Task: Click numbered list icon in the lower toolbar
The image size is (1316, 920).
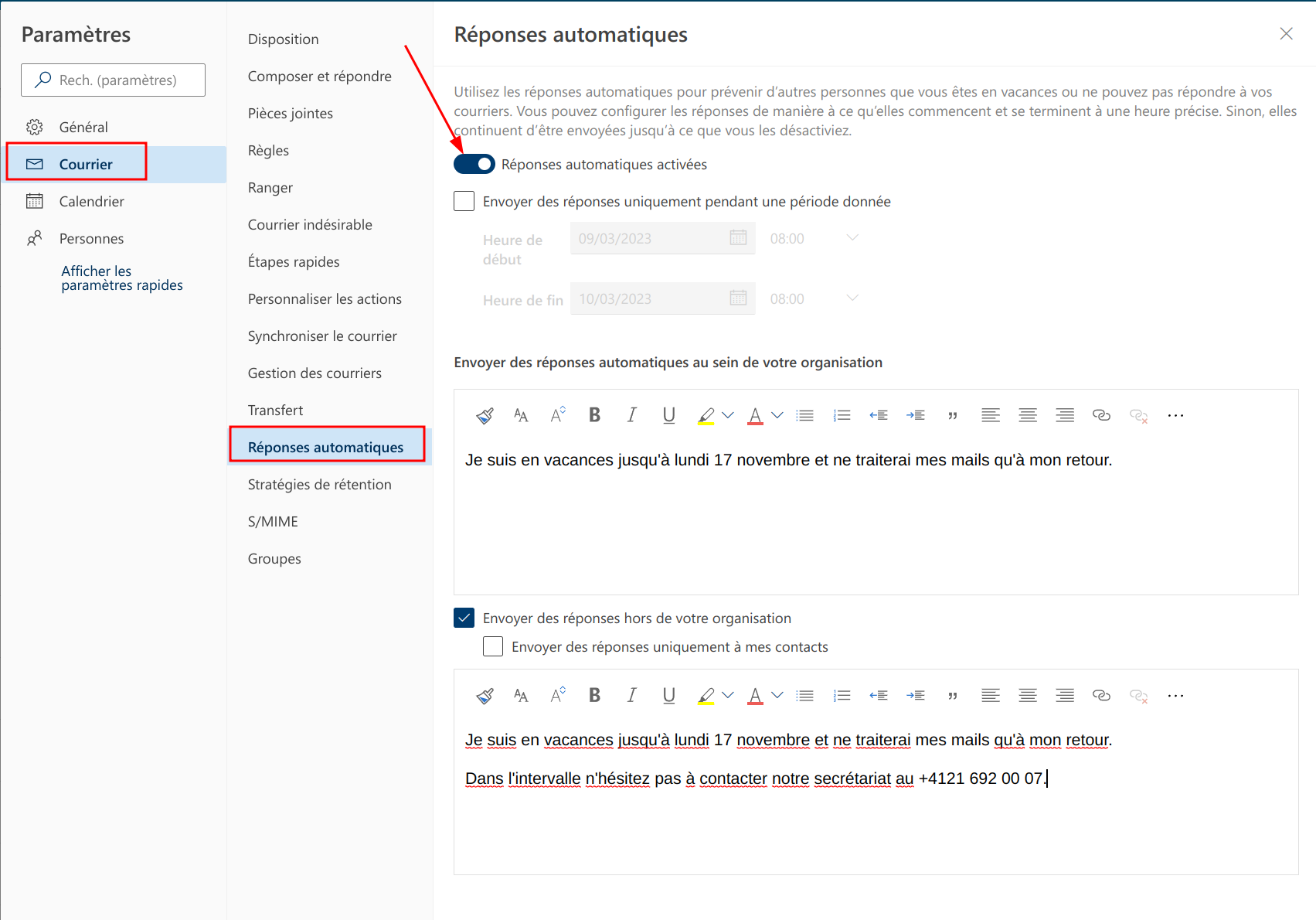Action: [x=842, y=695]
